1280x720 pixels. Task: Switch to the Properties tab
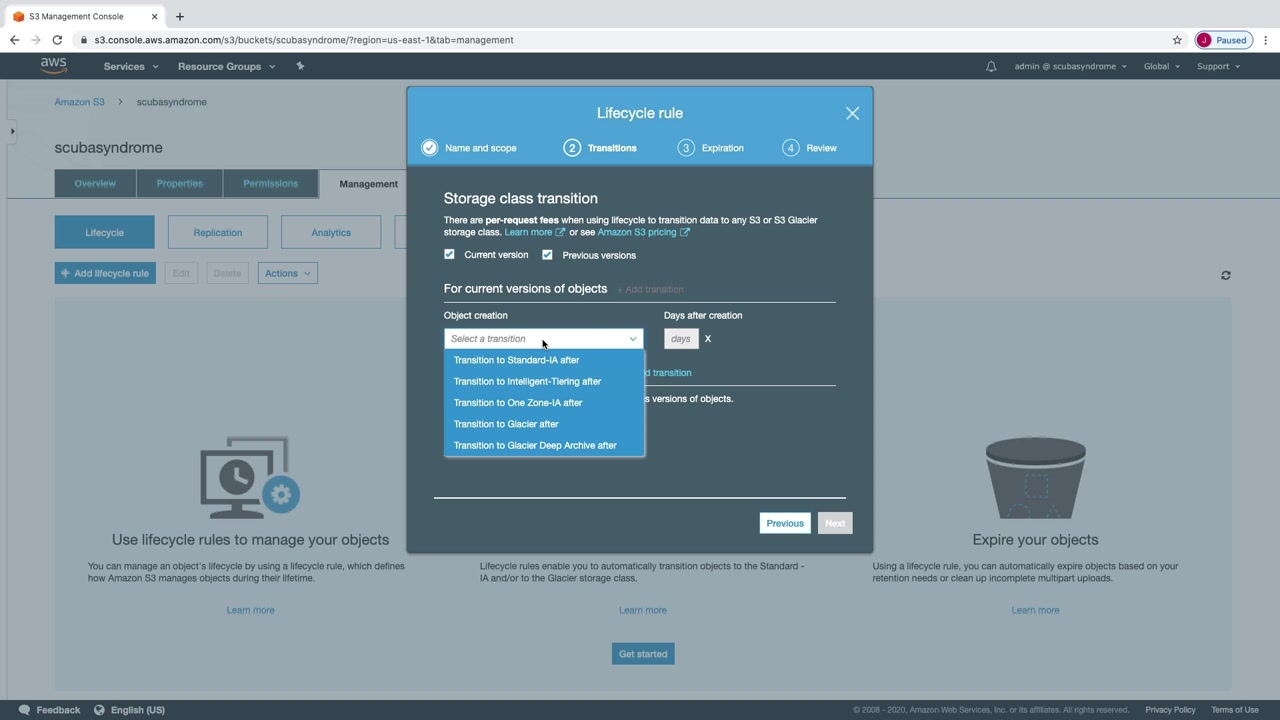coord(180,183)
